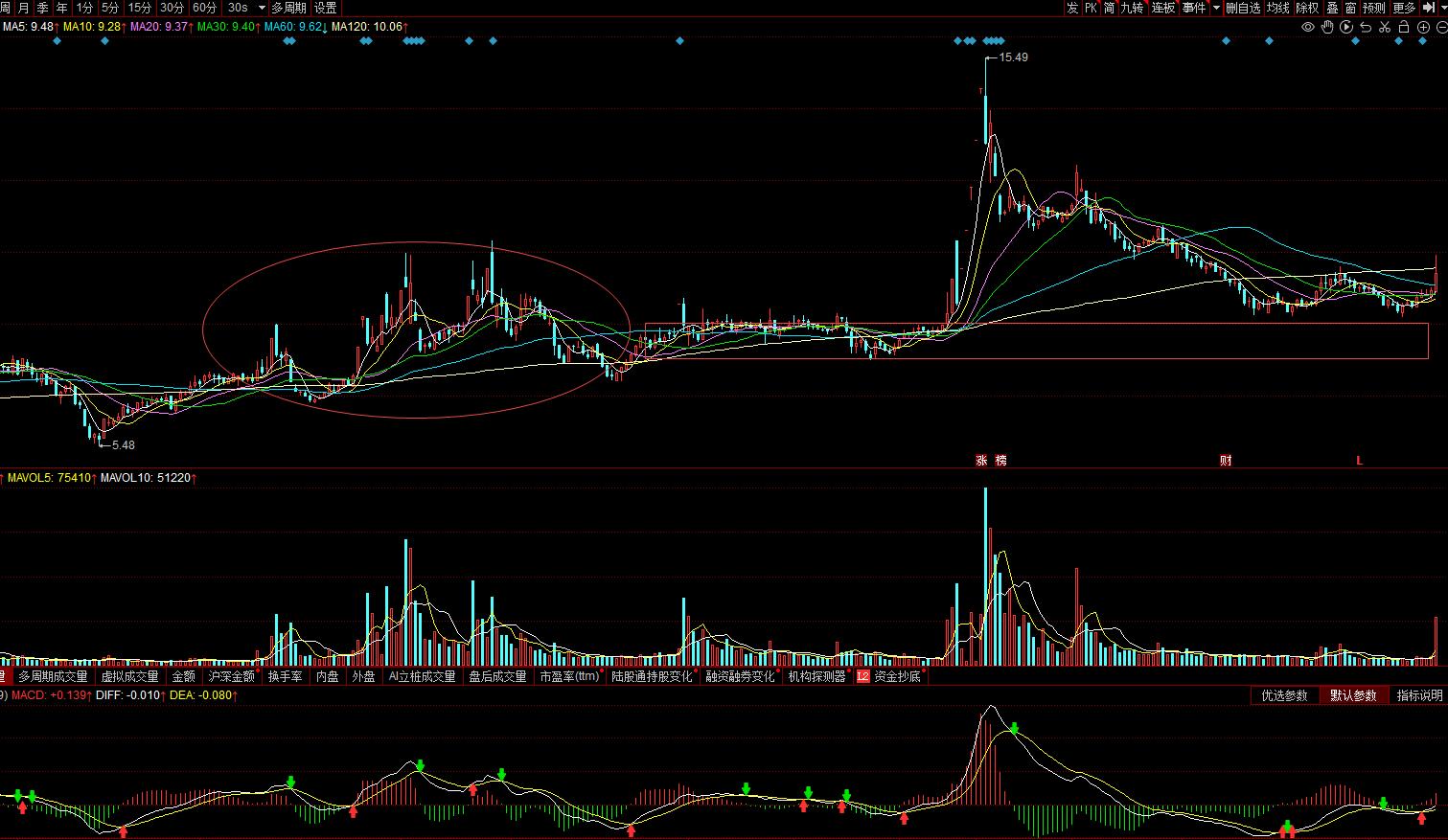This screenshot has width=1448, height=840.
Task: Select the hand pan tool icon
Action: (x=1327, y=27)
